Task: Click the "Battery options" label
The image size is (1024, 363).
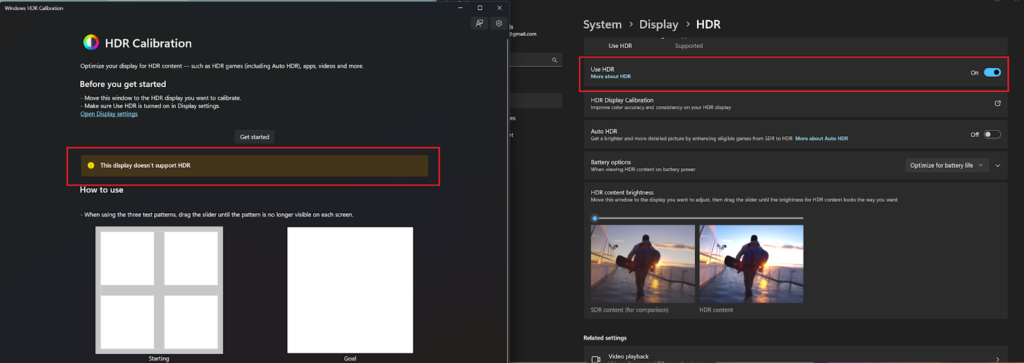Action: point(610,162)
